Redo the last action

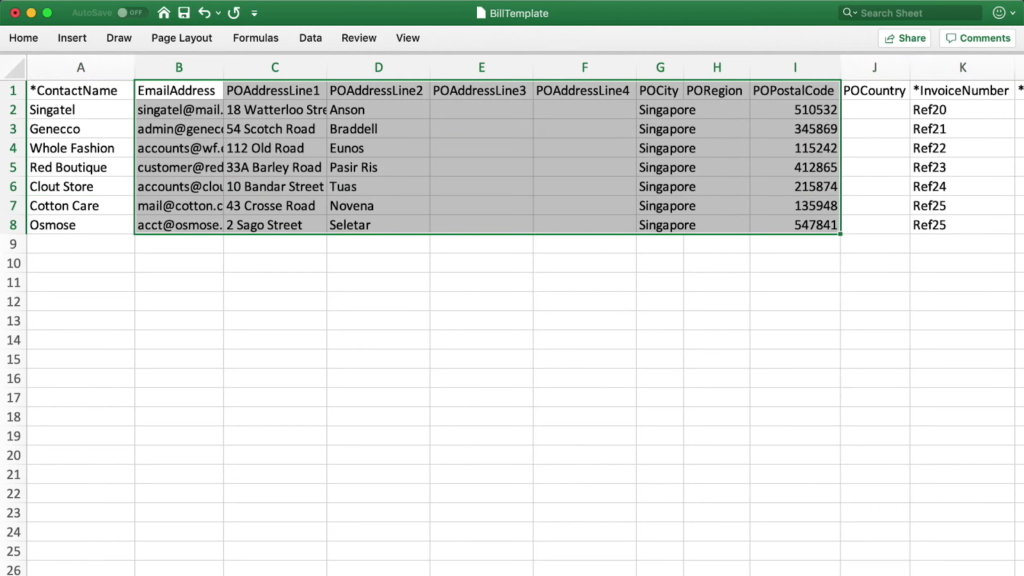(233, 13)
